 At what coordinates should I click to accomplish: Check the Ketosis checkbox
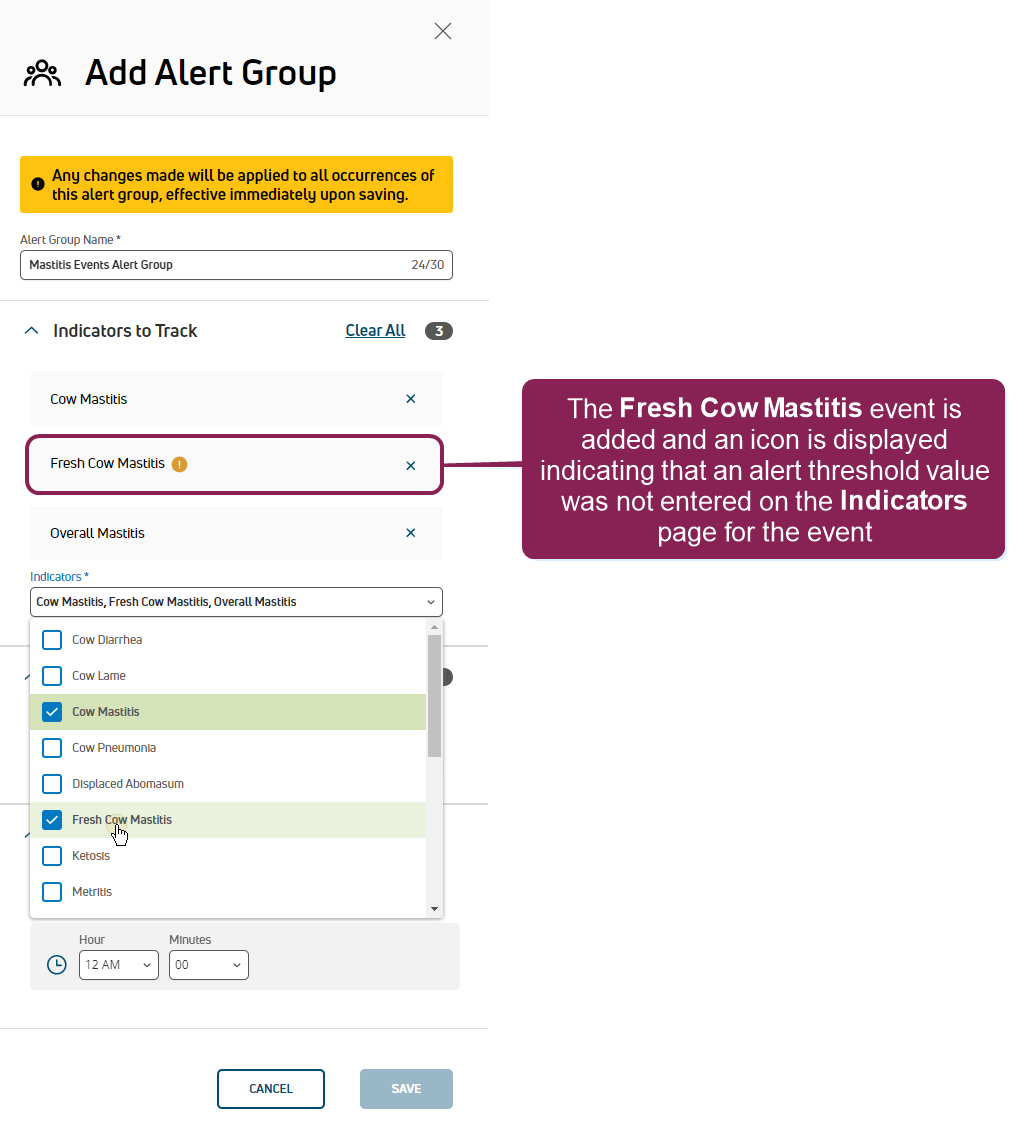pos(52,856)
